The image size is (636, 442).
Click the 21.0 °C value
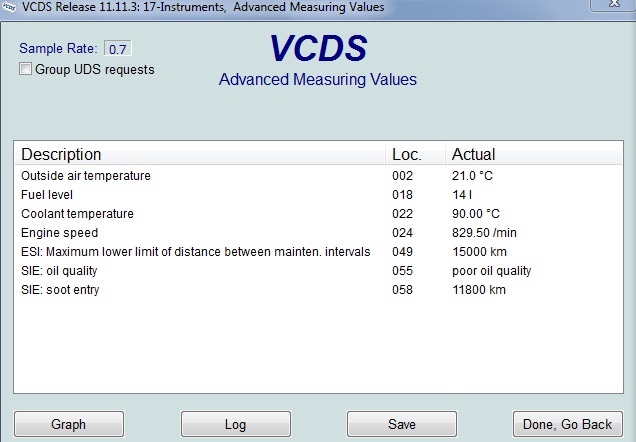pos(472,176)
